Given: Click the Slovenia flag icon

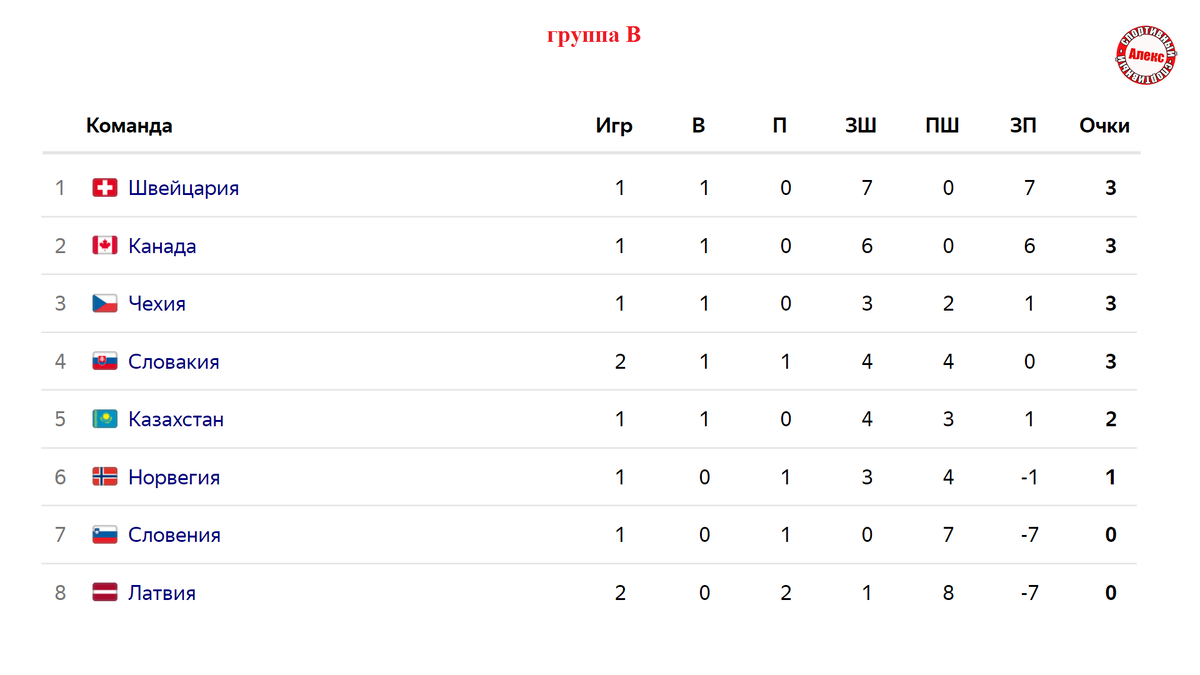Looking at the screenshot, I should pos(105,535).
